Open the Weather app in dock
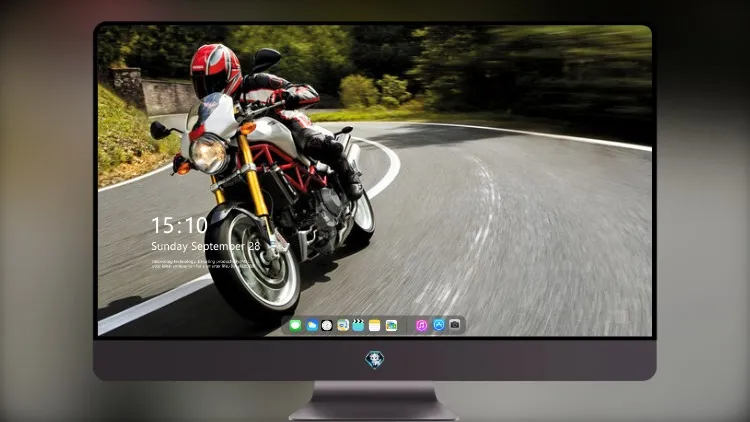The image size is (750, 422). [312, 326]
